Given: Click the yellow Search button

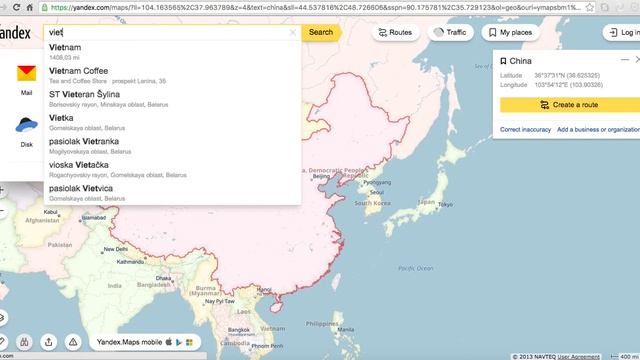Looking at the screenshot, I should coord(321,32).
